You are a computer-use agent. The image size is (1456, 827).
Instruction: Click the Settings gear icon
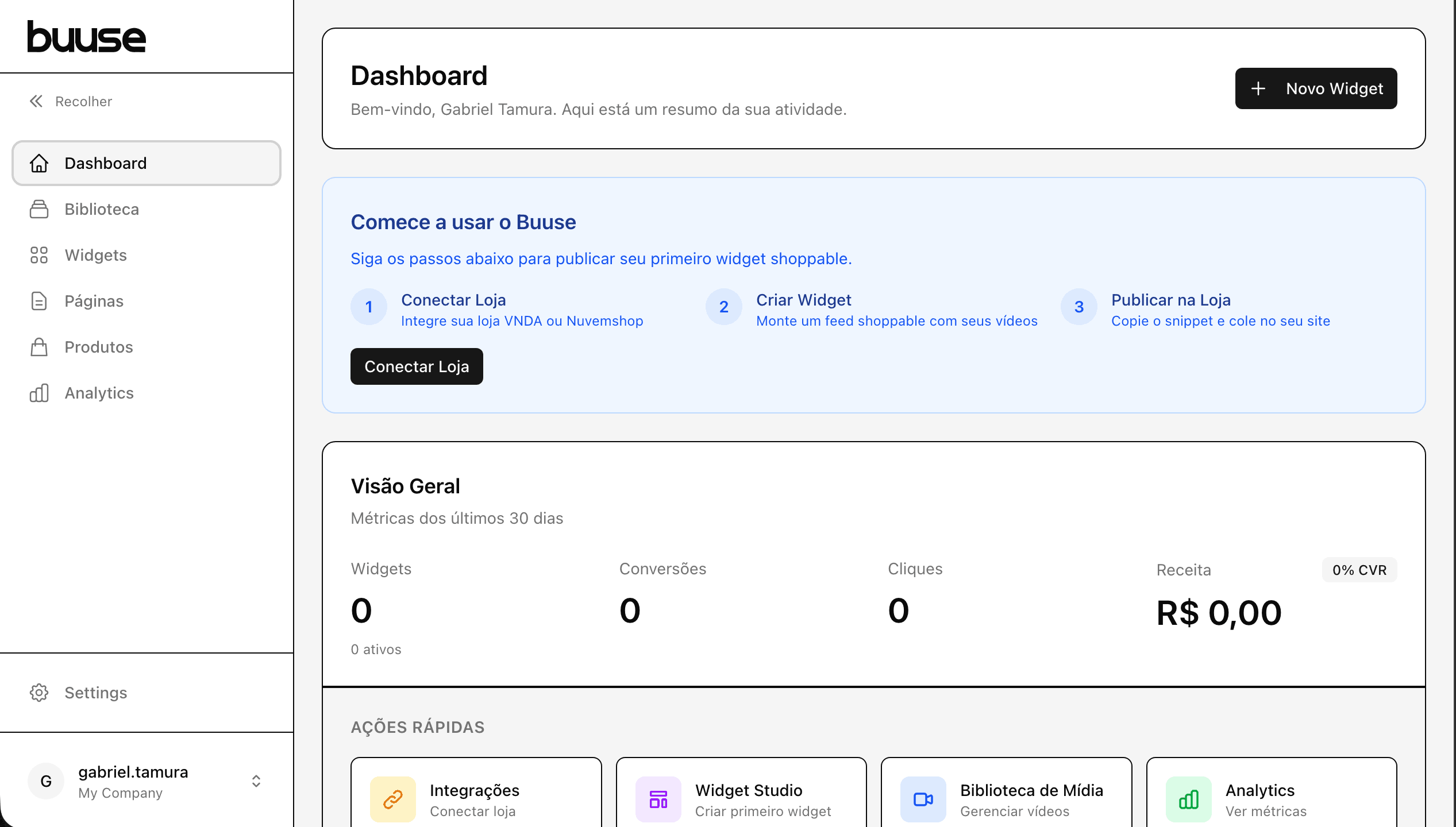pos(39,693)
